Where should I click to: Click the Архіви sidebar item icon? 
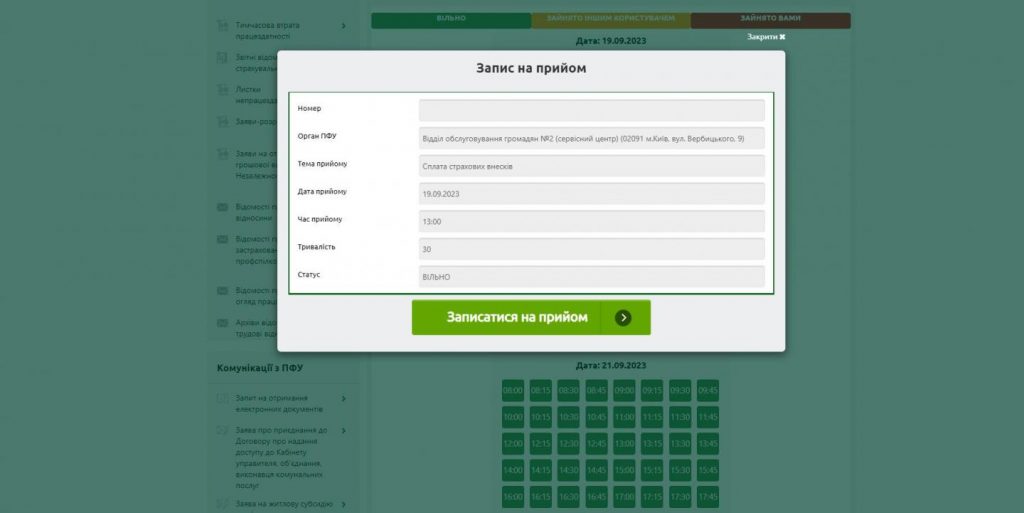tap(223, 323)
